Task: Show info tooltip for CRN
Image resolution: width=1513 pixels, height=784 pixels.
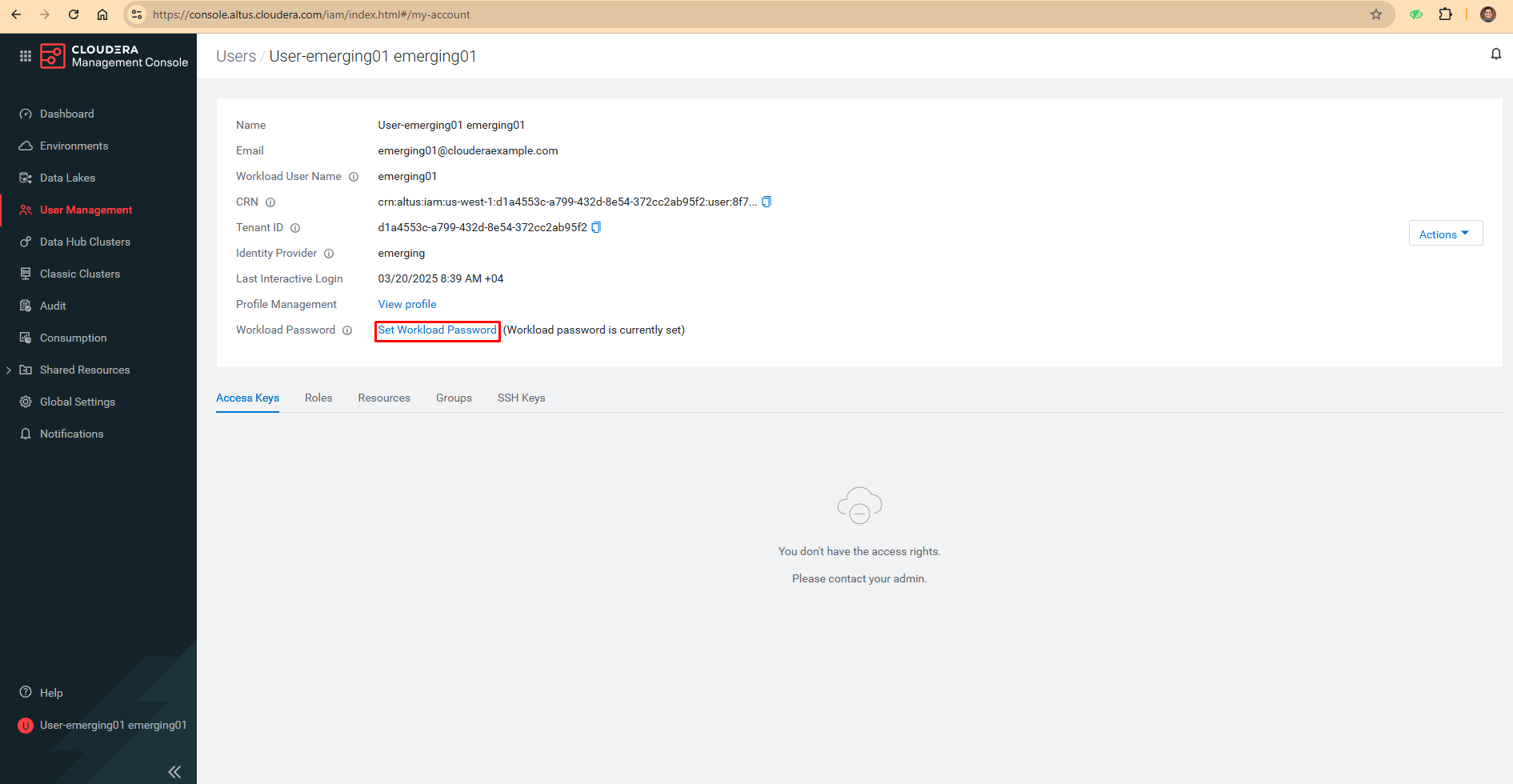Action: tap(270, 202)
